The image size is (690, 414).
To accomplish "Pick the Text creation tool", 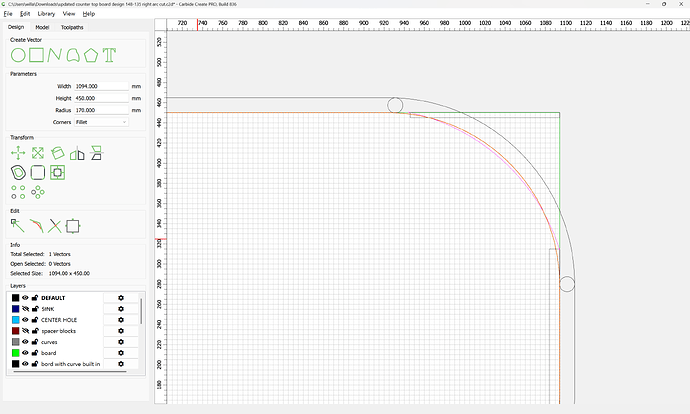I will point(109,54).
